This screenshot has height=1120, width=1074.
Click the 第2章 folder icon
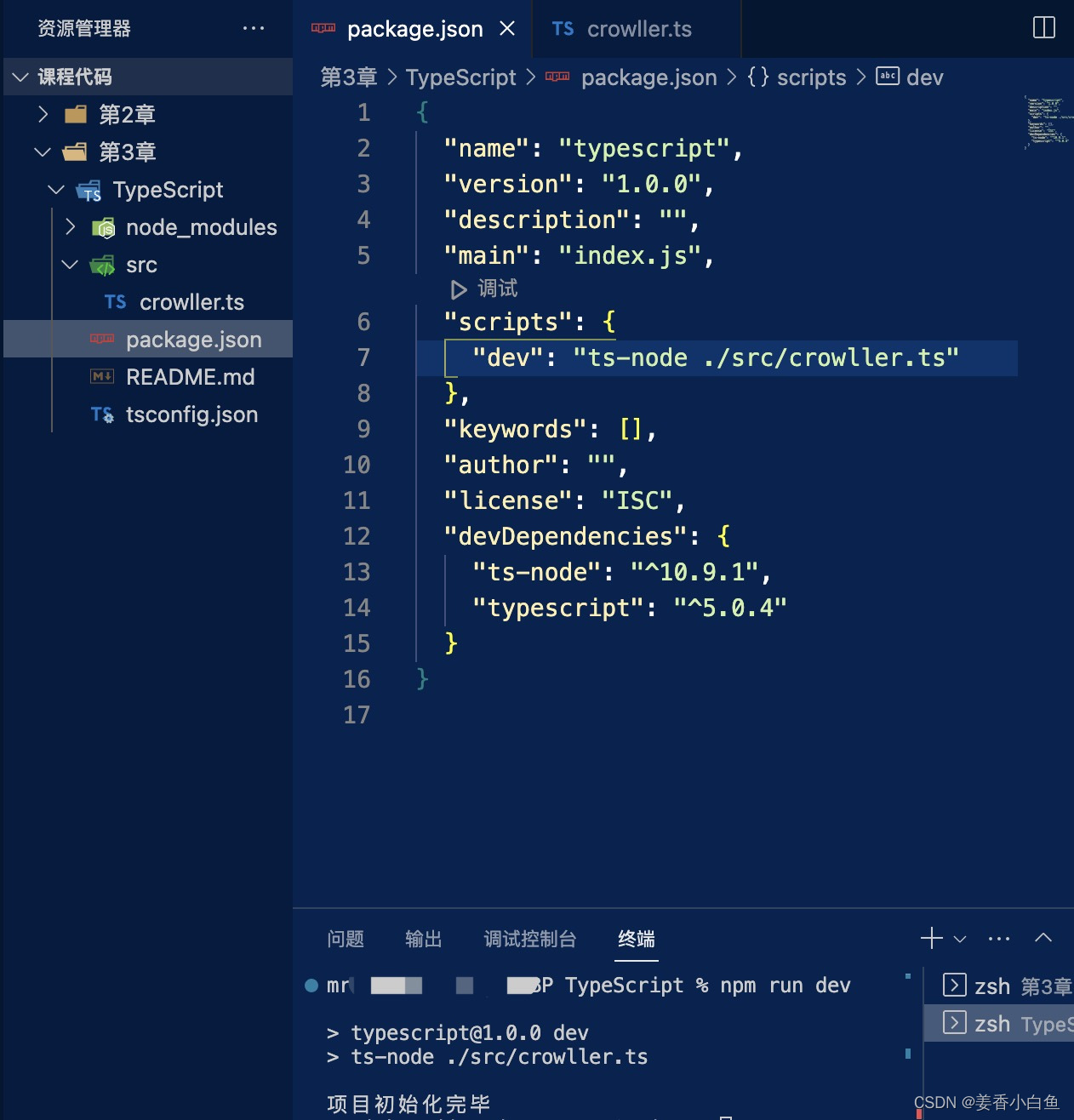pyautogui.click(x=76, y=114)
